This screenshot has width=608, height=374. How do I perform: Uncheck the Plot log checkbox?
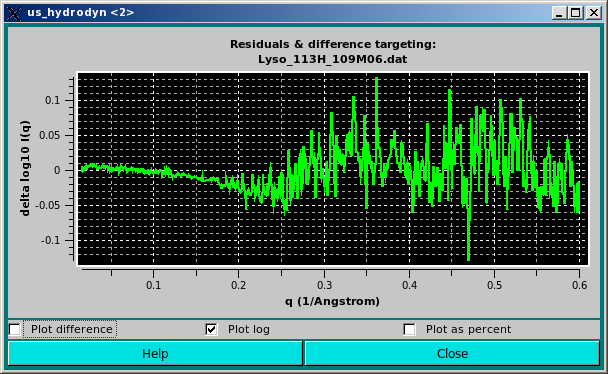pyautogui.click(x=211, y=329)
